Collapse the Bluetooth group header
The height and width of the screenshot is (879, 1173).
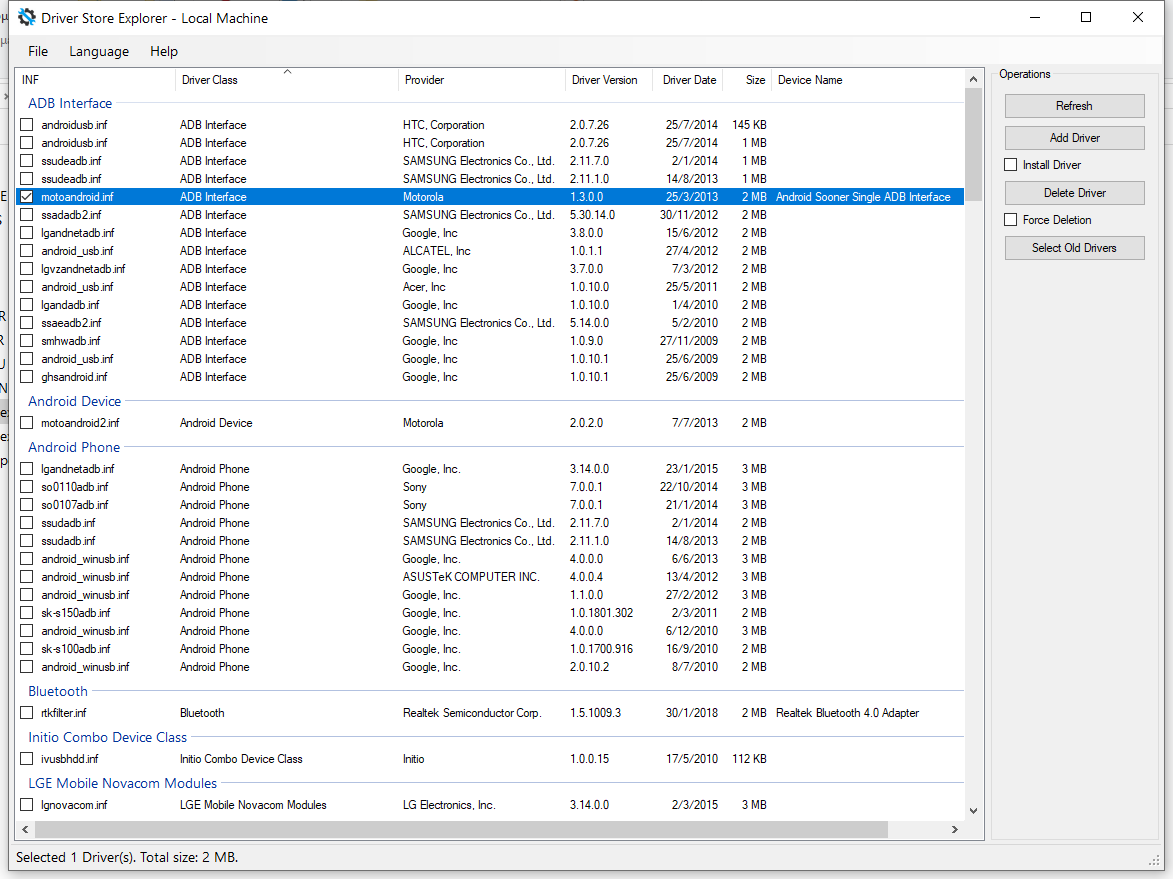58,691
